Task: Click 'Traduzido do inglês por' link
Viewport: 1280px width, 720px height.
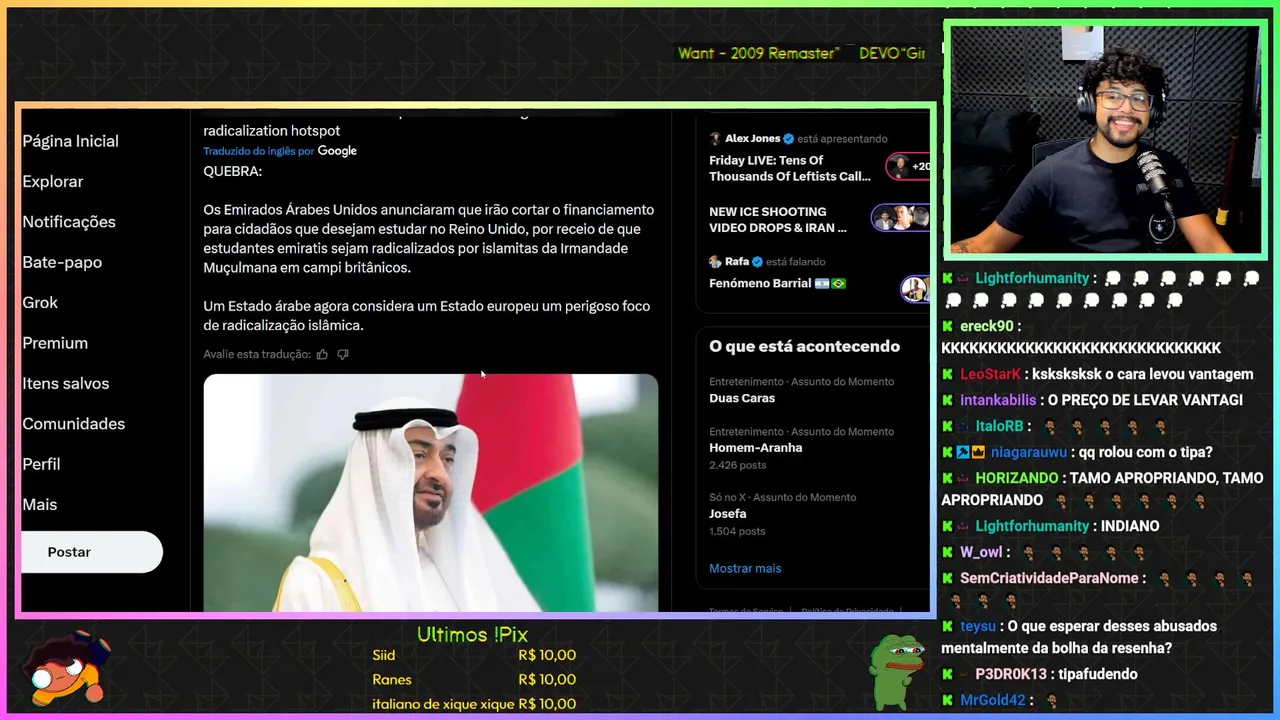Action: point(258,151)
